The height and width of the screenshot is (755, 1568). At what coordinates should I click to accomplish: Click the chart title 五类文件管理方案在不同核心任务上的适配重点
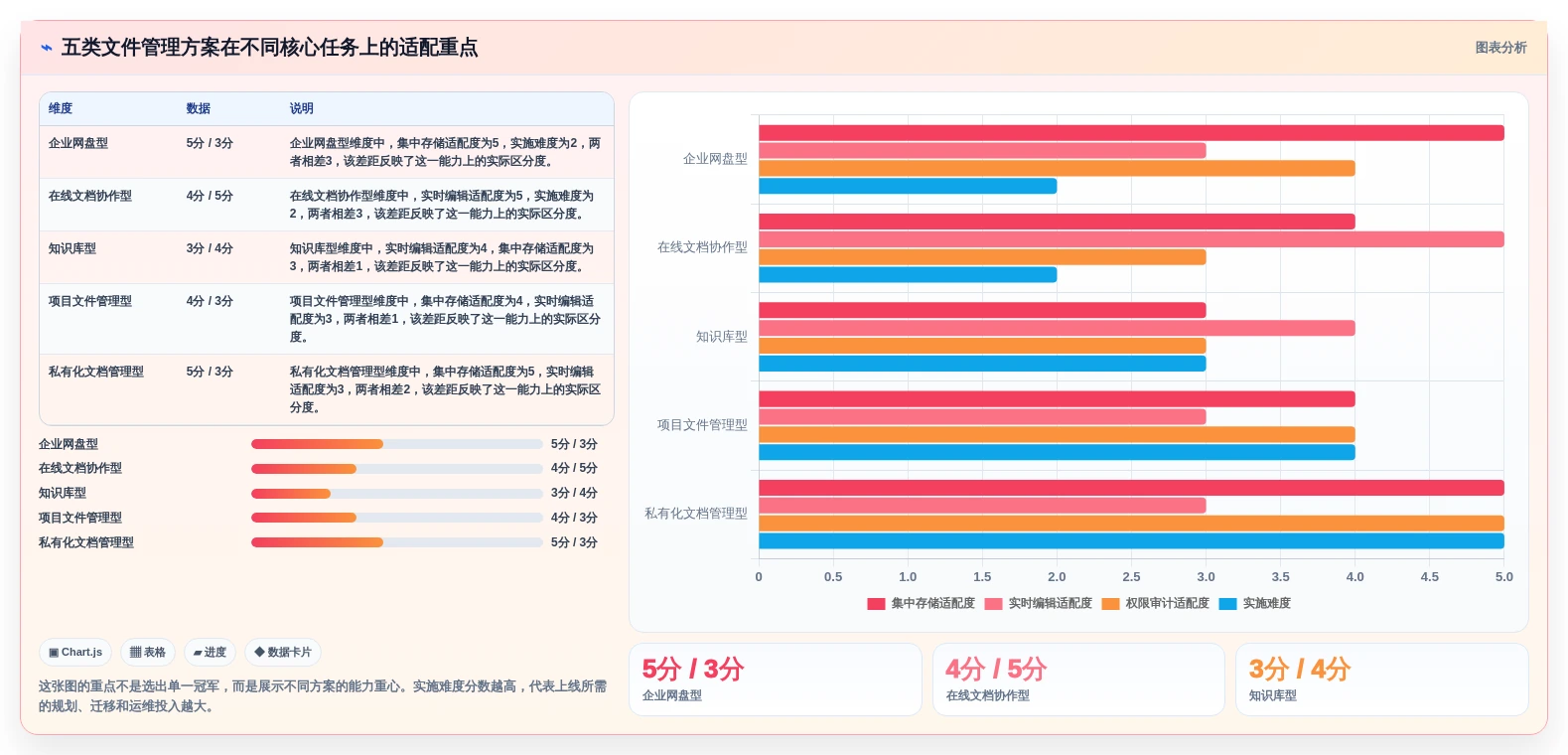click(269, 48)
